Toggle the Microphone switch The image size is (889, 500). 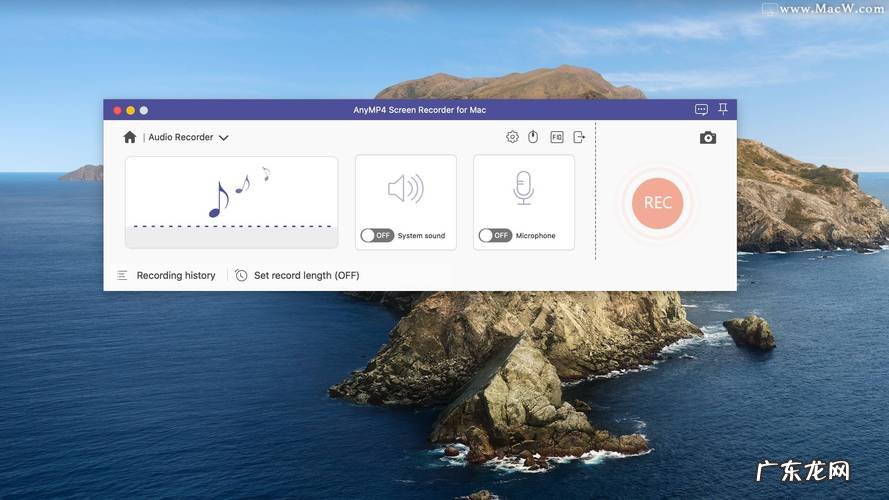click(x=495, y=235)
